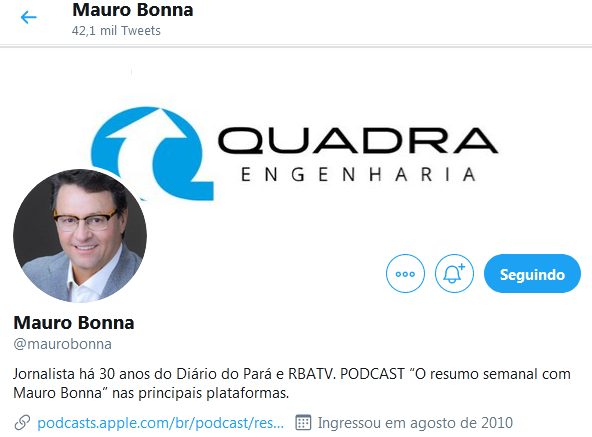Click the 'Jornalista há 30 anos' bio line
Viewport: 592px width, 437px height.
click(x=292, y=374)
